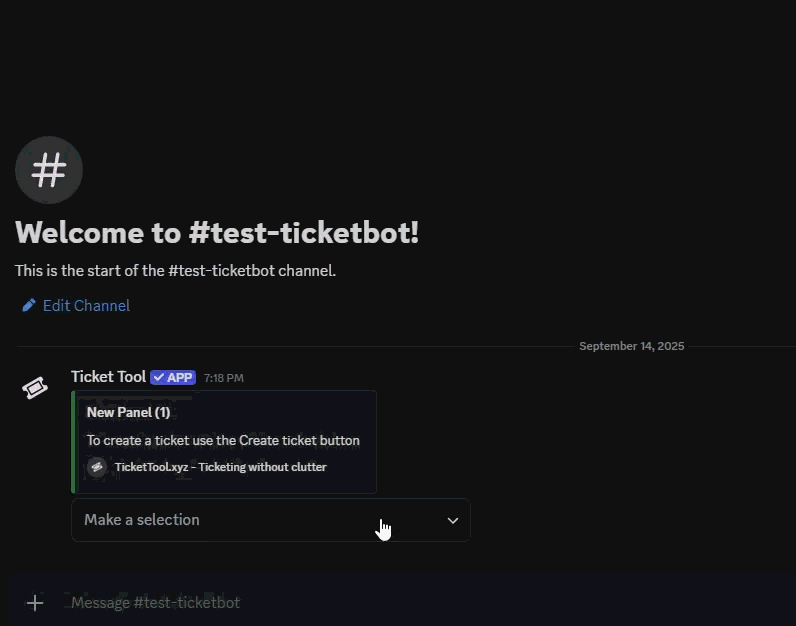796x626 pixels.
Task: Click the New Panel (1) embed title
Action: click(128, 412)
